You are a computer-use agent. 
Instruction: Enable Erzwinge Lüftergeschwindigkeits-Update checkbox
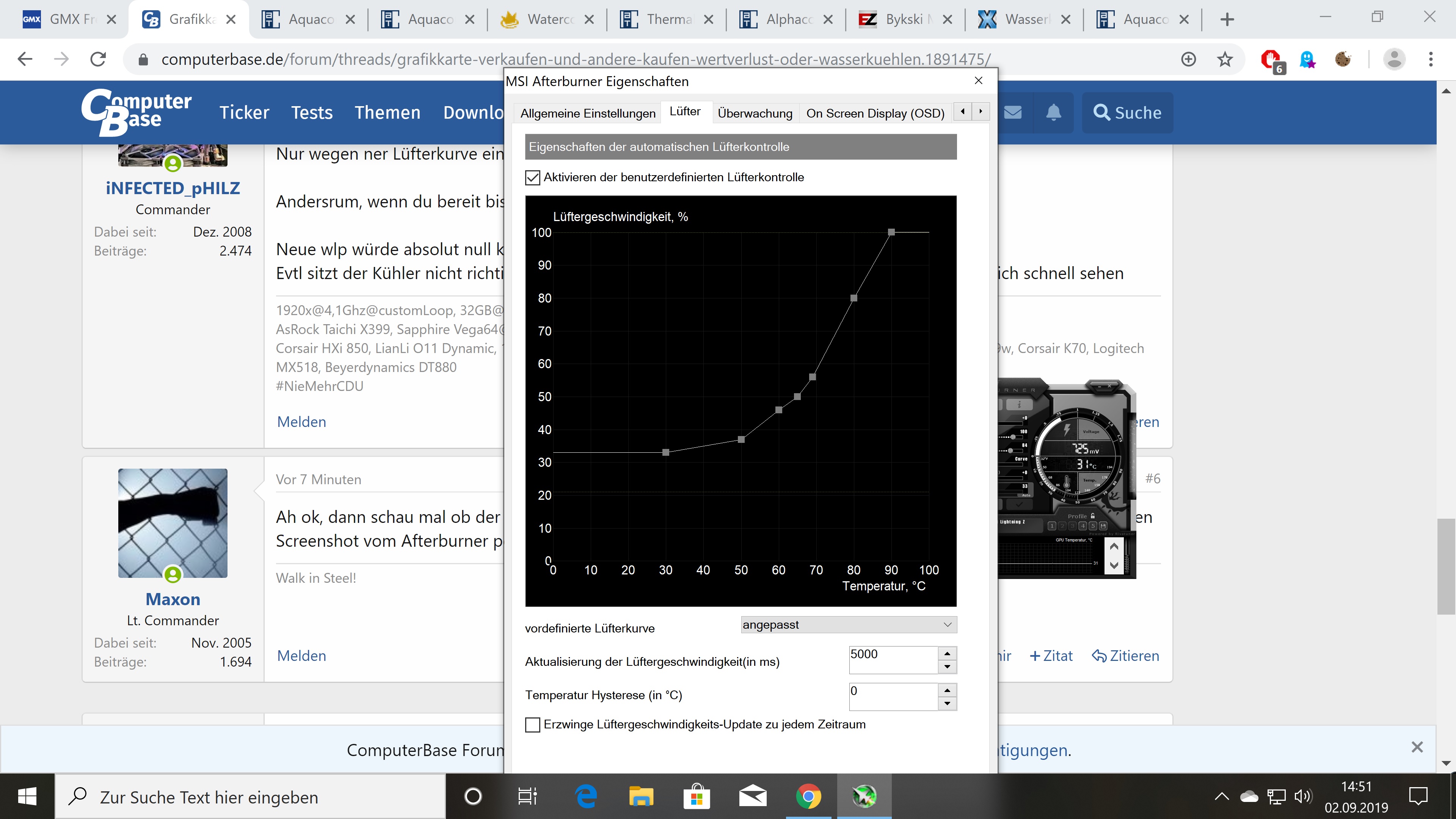pyautogui.click(x=532, y=725)
